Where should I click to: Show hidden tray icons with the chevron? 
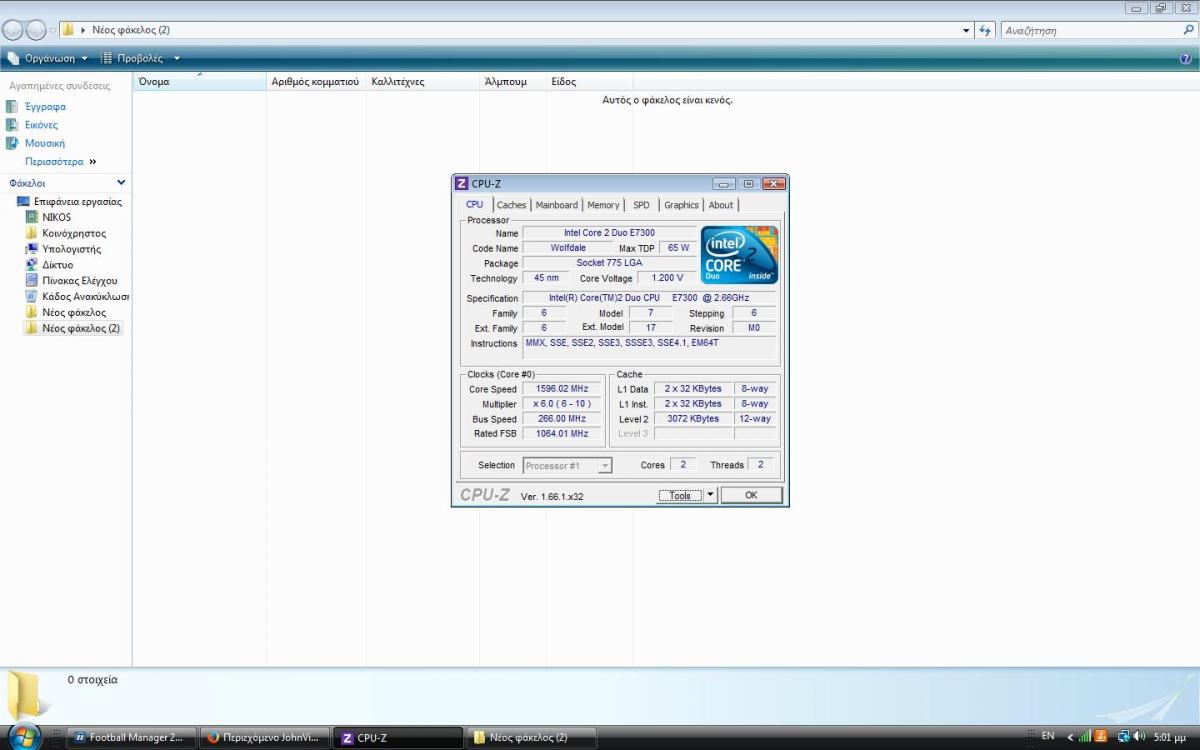[x=1070, y=737]
